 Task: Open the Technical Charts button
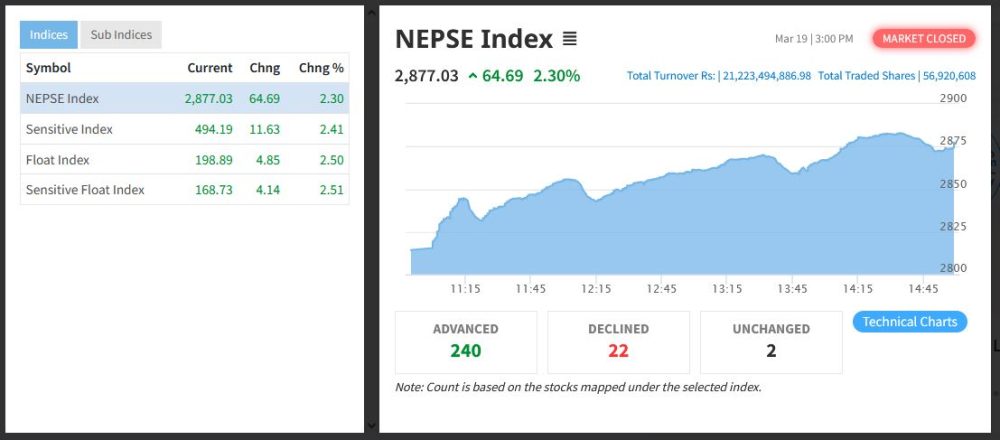coord(909,322)
